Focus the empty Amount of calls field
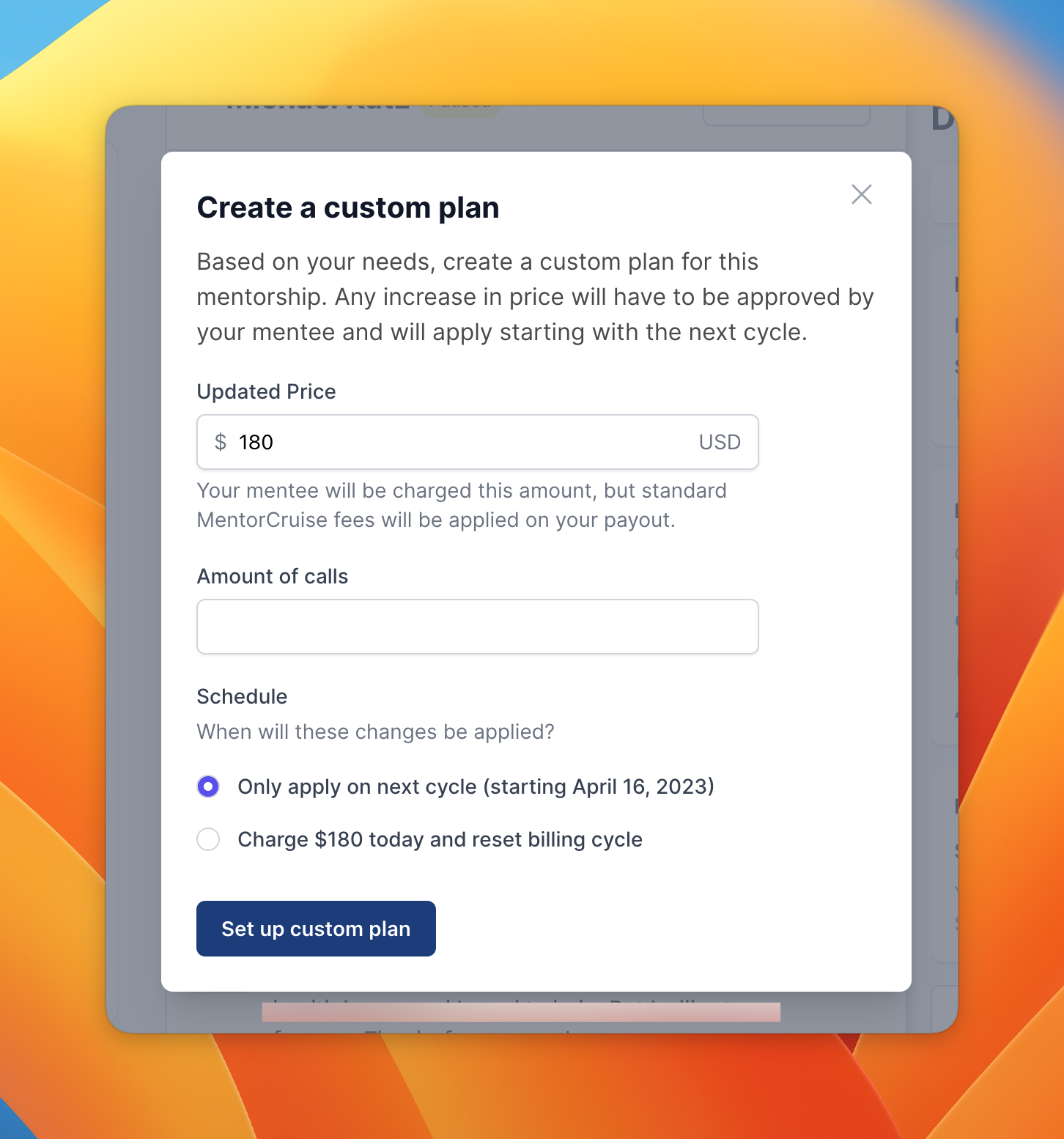 [476, 627]
